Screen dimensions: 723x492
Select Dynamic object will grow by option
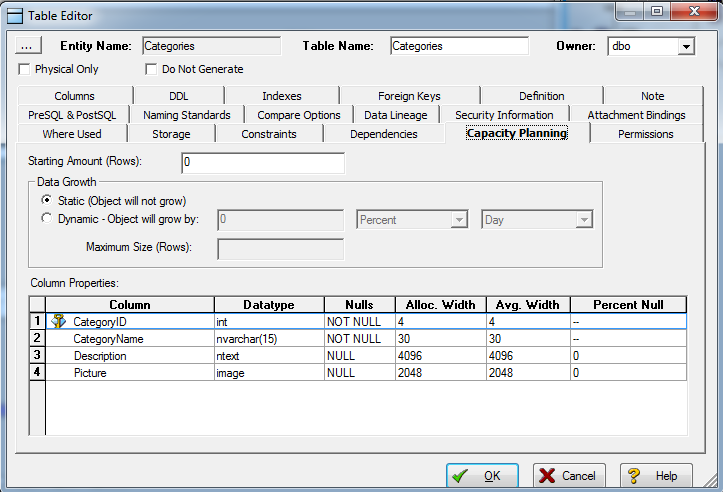pos(46,218)
